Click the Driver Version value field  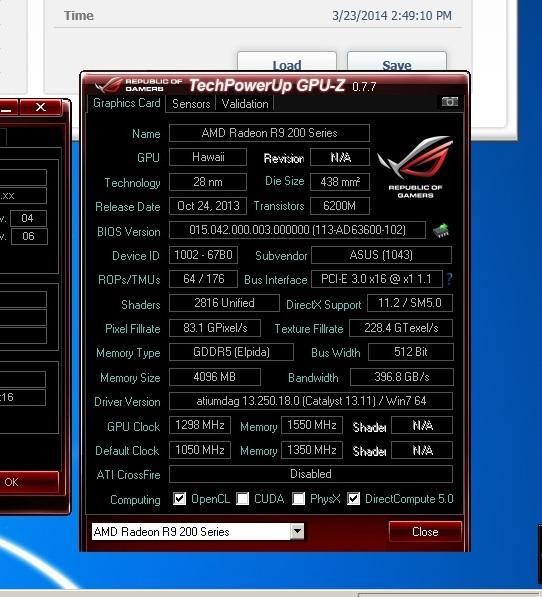point(311,401)
